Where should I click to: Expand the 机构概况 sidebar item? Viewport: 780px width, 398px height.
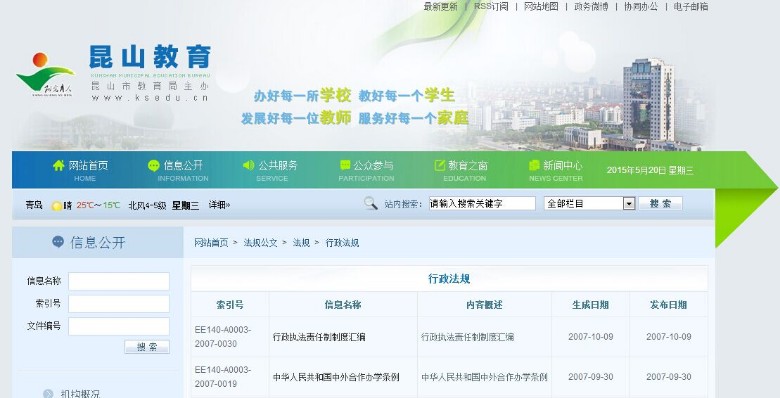click(80, 394)
